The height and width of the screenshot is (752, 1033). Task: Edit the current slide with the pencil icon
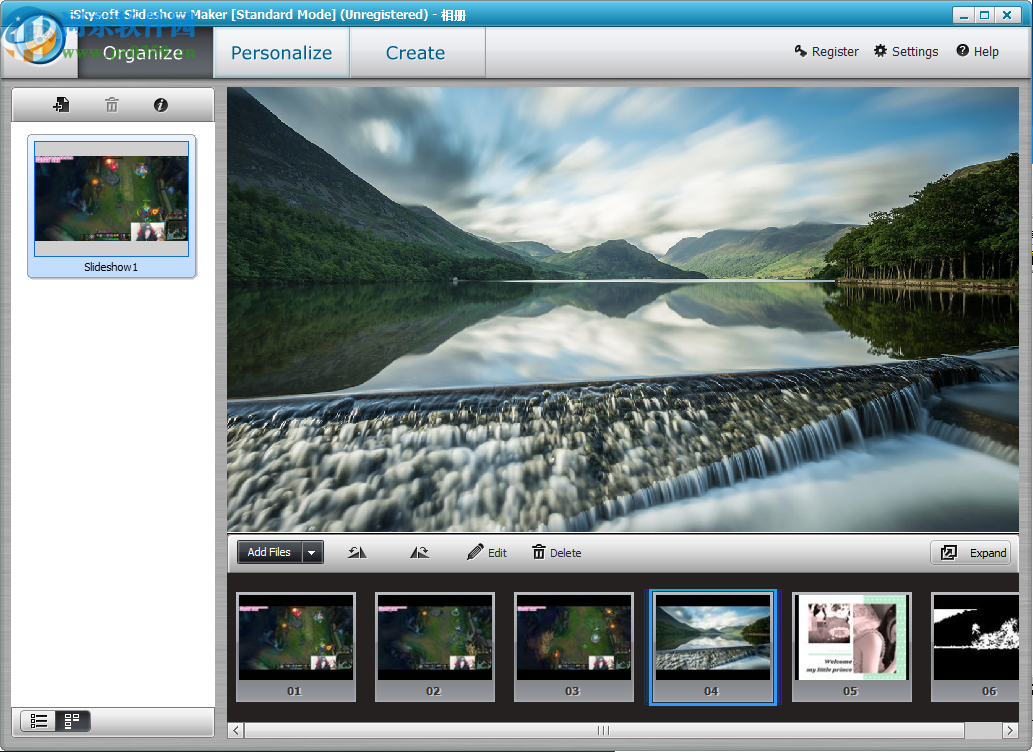click(485, 551)
